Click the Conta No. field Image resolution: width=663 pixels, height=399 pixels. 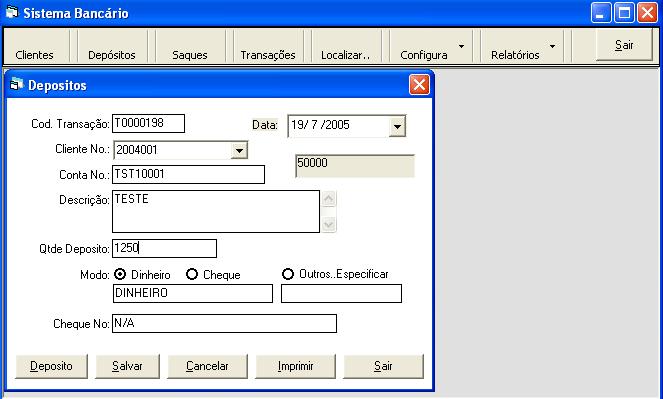(189, 174)
